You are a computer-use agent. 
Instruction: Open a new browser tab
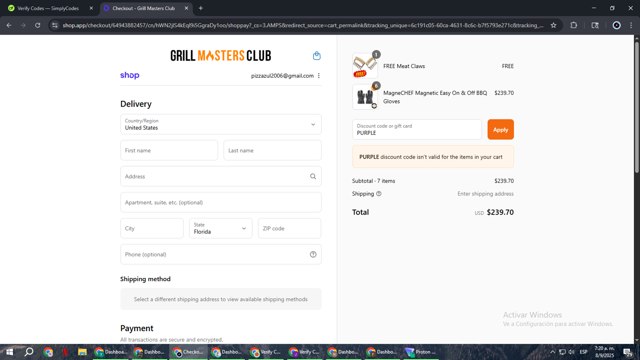click(x=200, y=8)
